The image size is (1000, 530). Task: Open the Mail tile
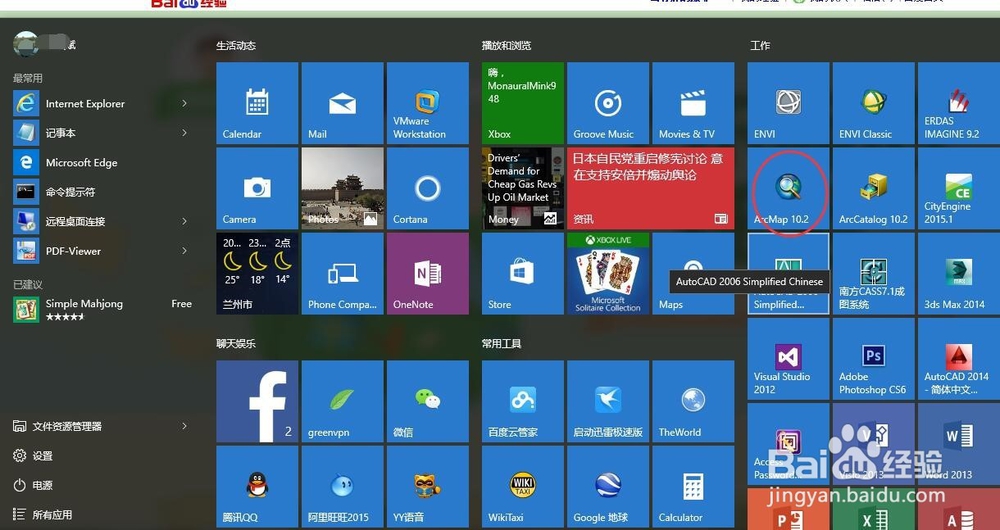(x=342, y=103)
